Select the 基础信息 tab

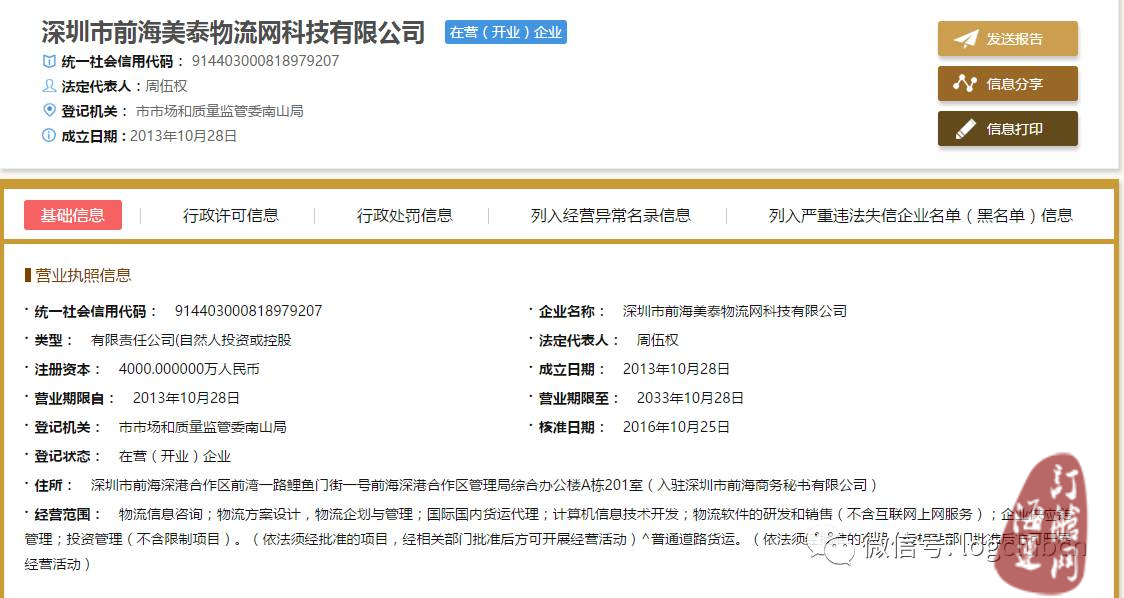point(72,215)
